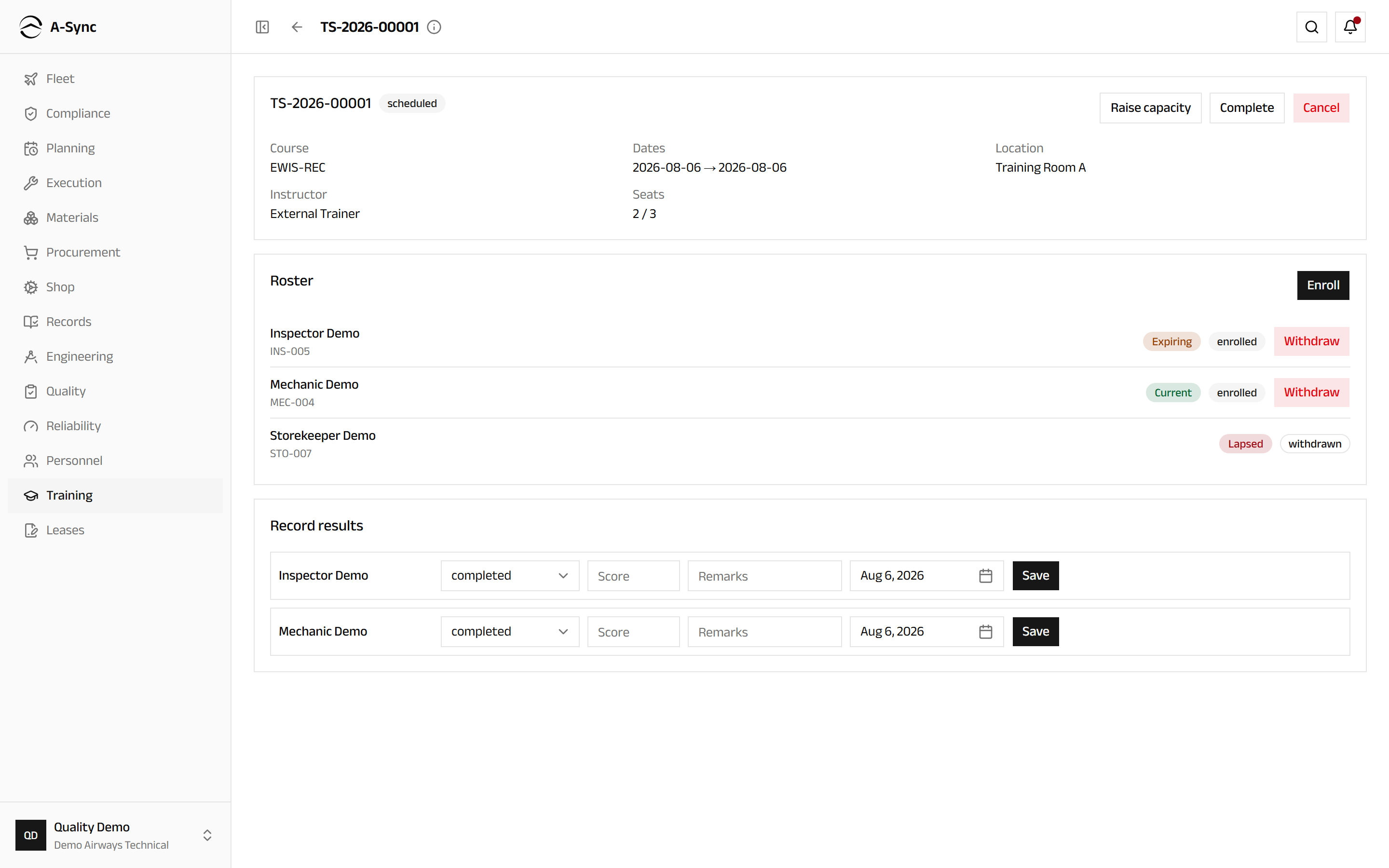Open the info icon beside TS-2026-00001

coord(434,27)
